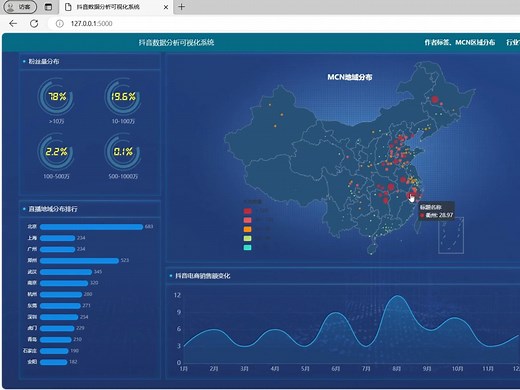Click the 320 value for 南京
Image resolution: width=520 pixels, height=390 pixels.
tap(94, 283)
